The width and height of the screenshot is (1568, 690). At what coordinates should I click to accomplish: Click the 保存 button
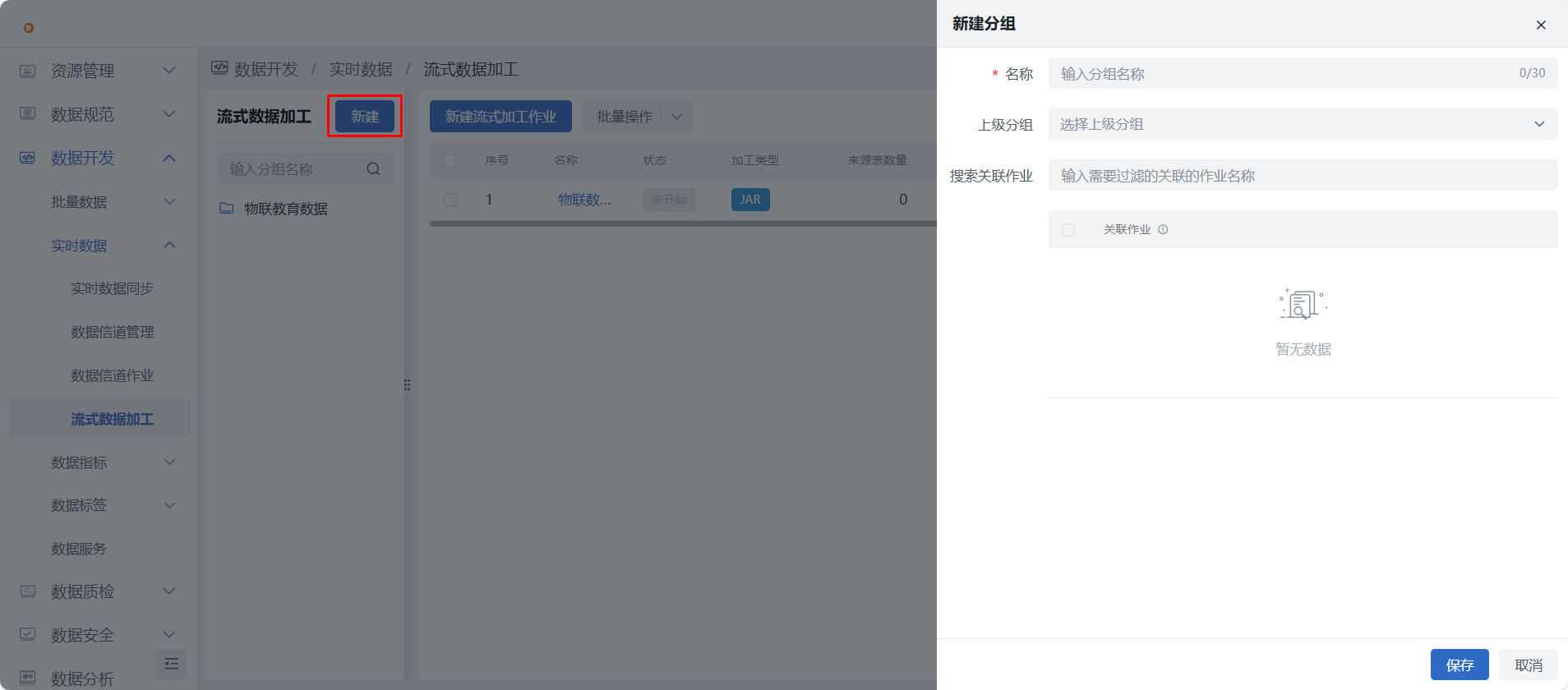pos(1460,665)
